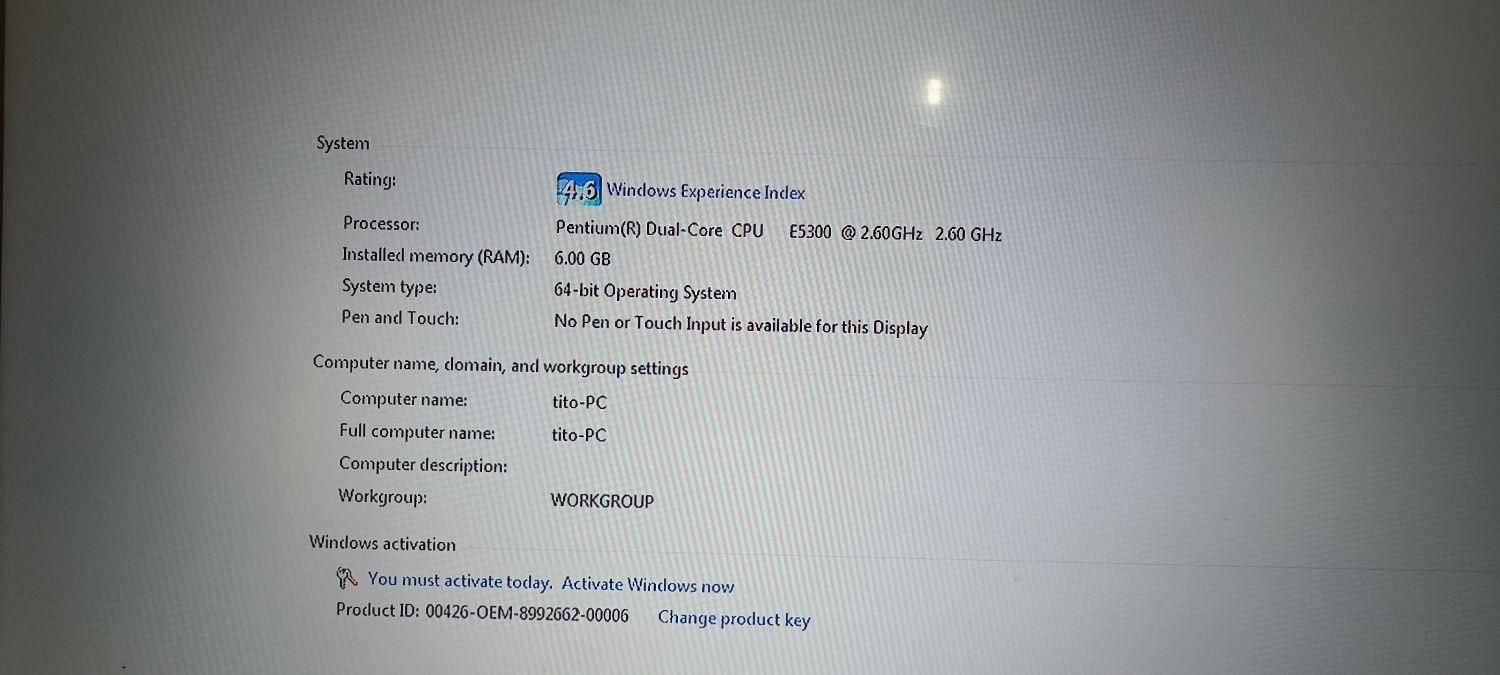Click the Full computer name: label
1500x675 pixels.
pyautogui.click(x=417, y=432)
